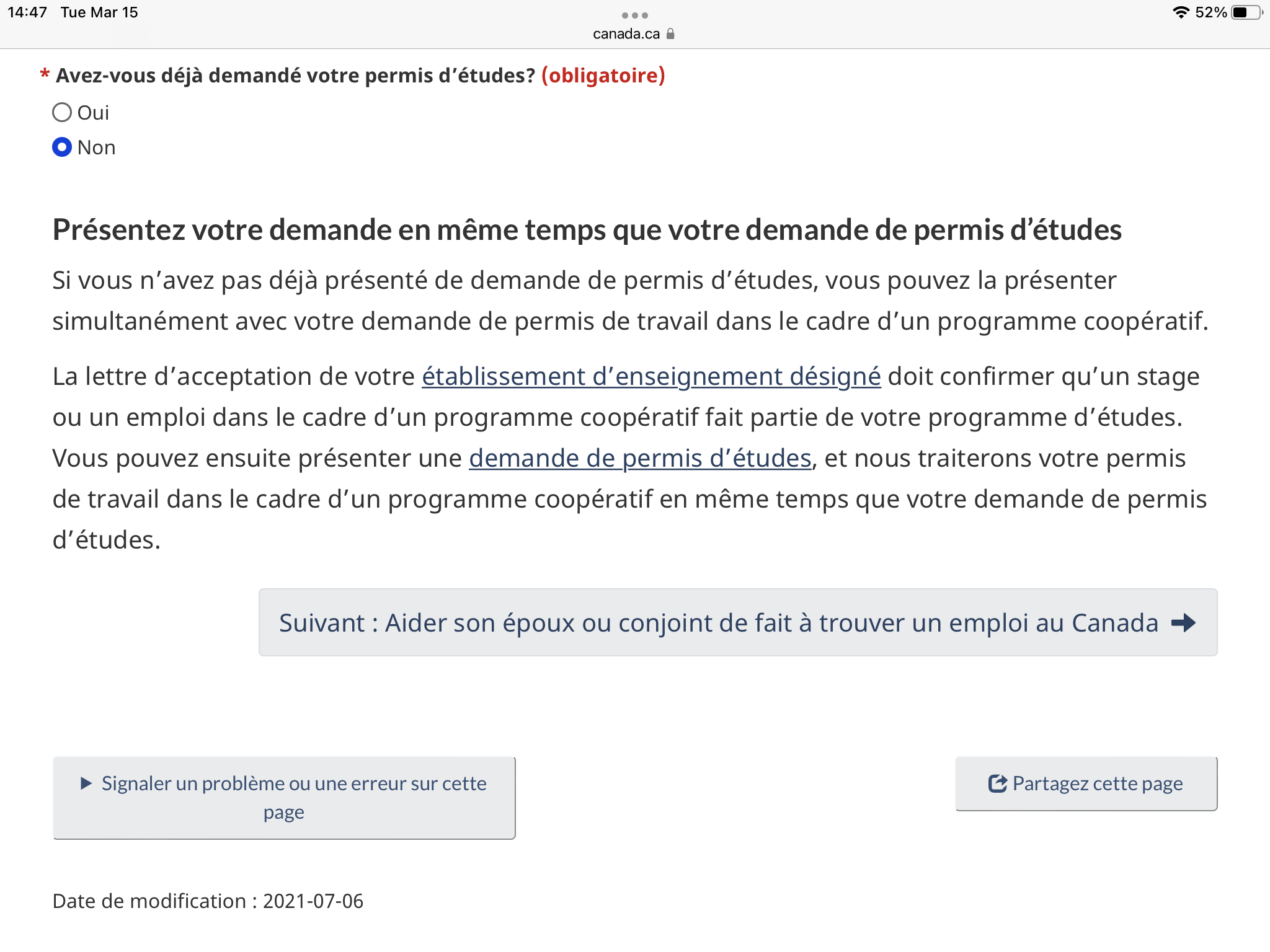1270x952 pixels.
Task: Open the établissement d'enseignement désigné link
Action: pyautogui.click(x=651, y=377)
